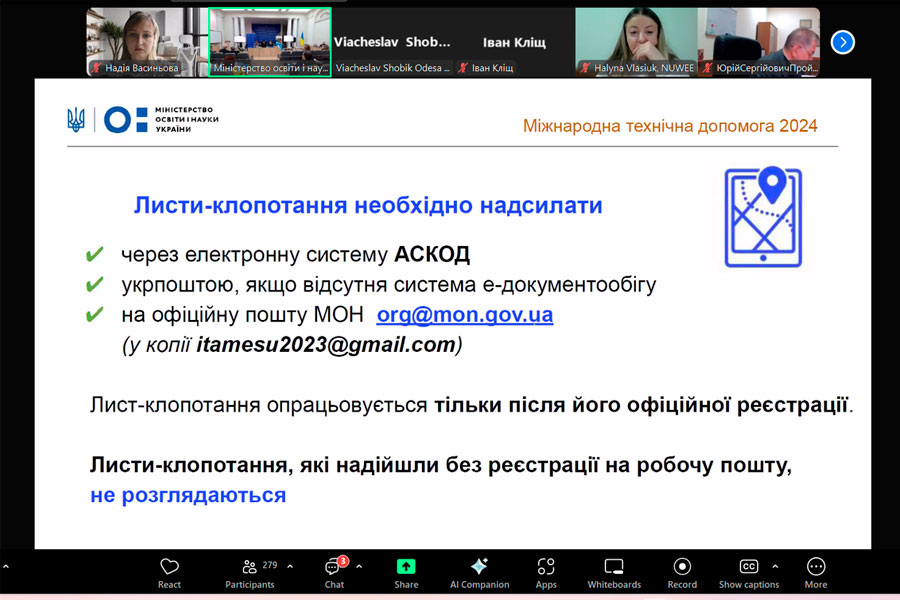Select Іван Кліщ participant tile
900x600 pixels.
[x=513, y=42]
